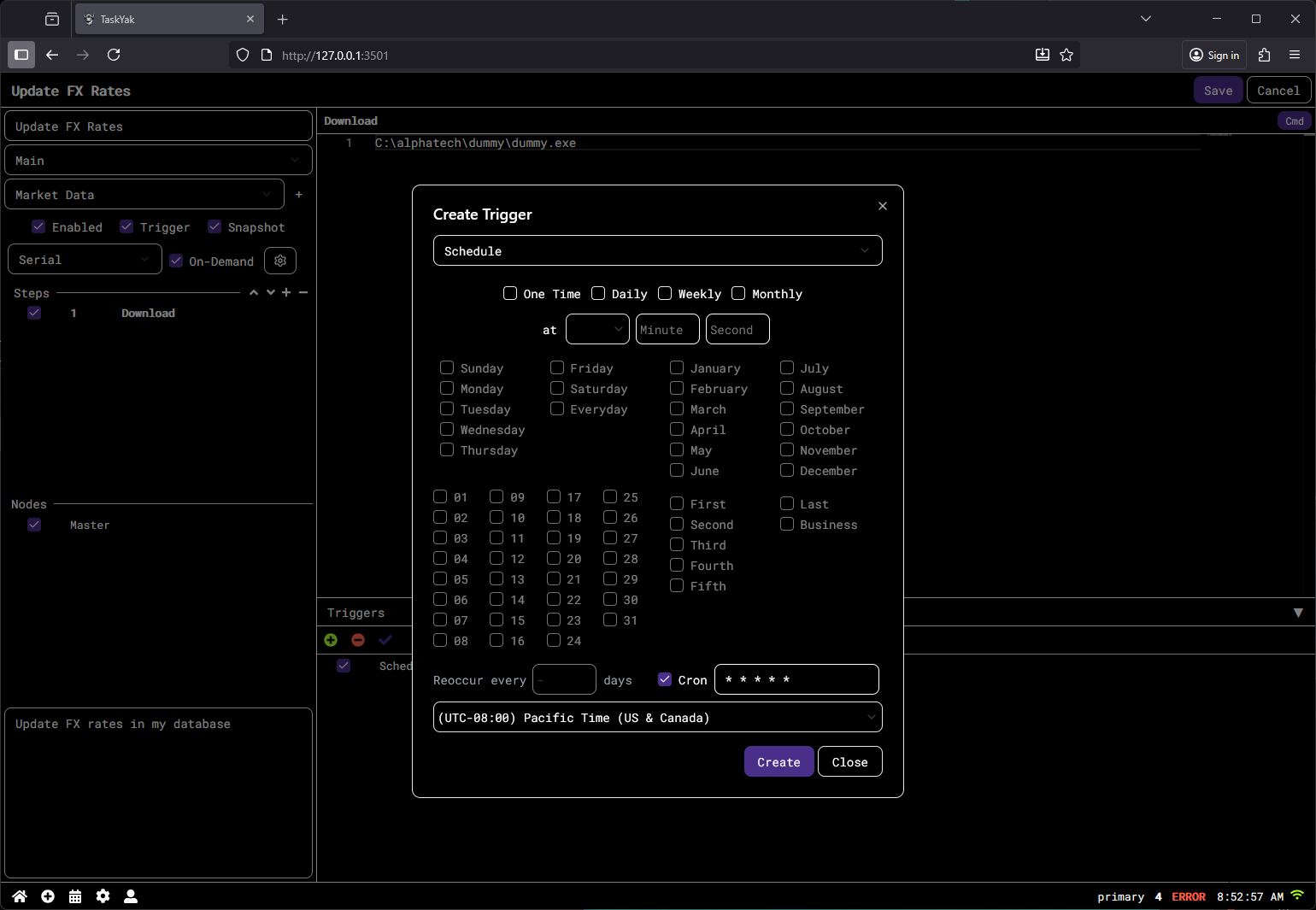
Task: Click the calendar icon in bottom bar
Action: (75, 896)
